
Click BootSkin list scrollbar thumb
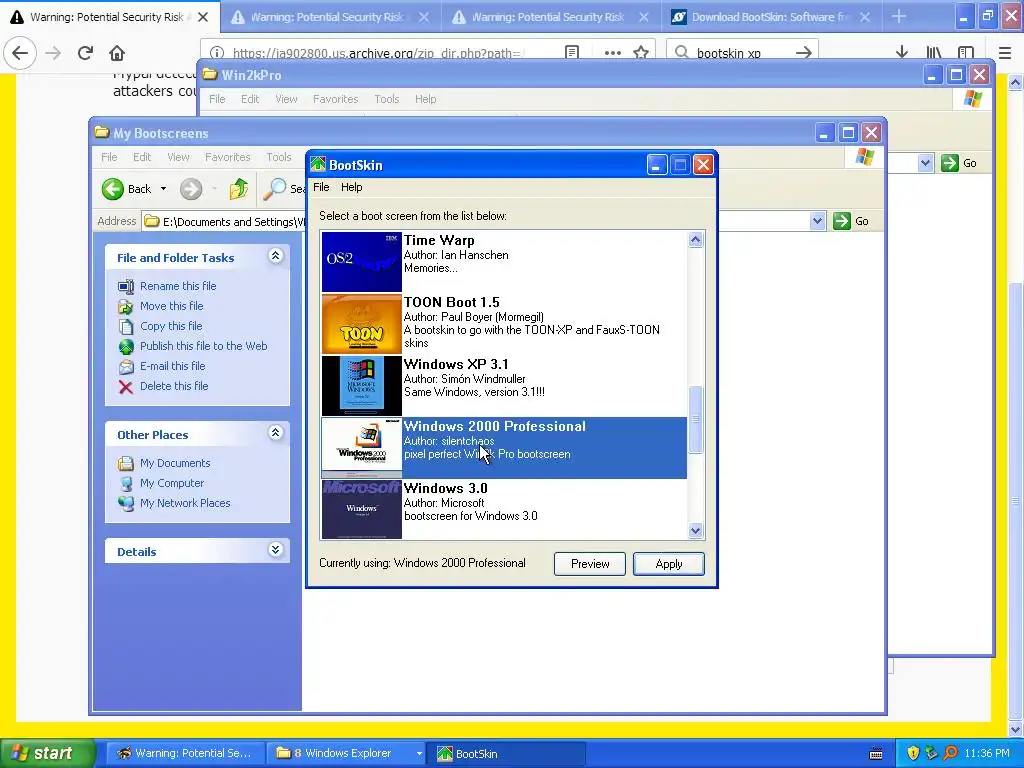click(x=696, y=419)
